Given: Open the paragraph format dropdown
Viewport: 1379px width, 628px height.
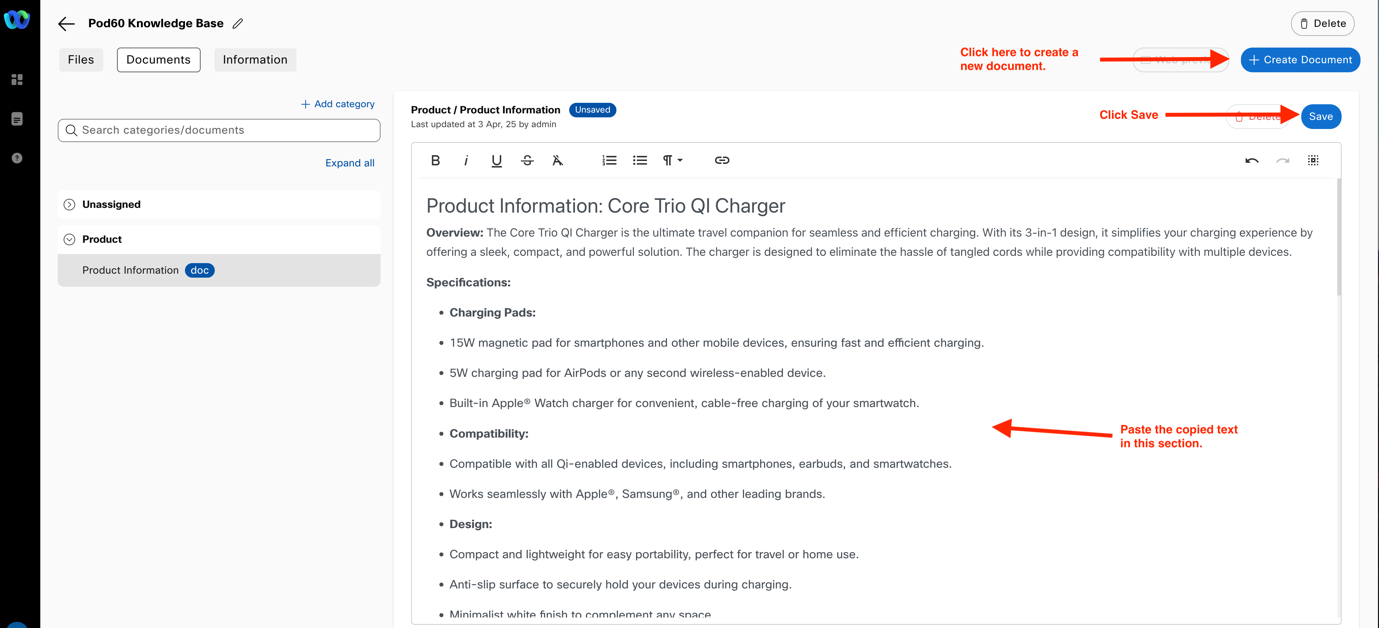Looking at the screenshot, I should (x=672, y=160).
